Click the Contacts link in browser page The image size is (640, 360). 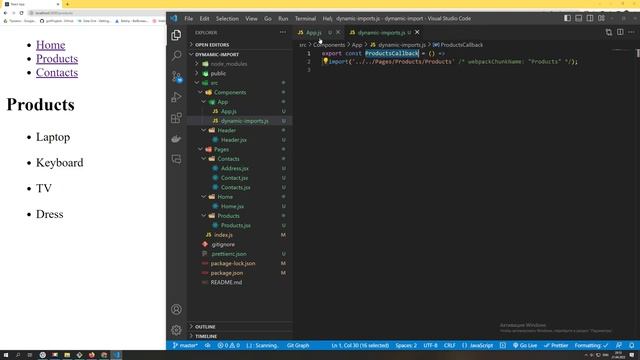click(57, 72)
